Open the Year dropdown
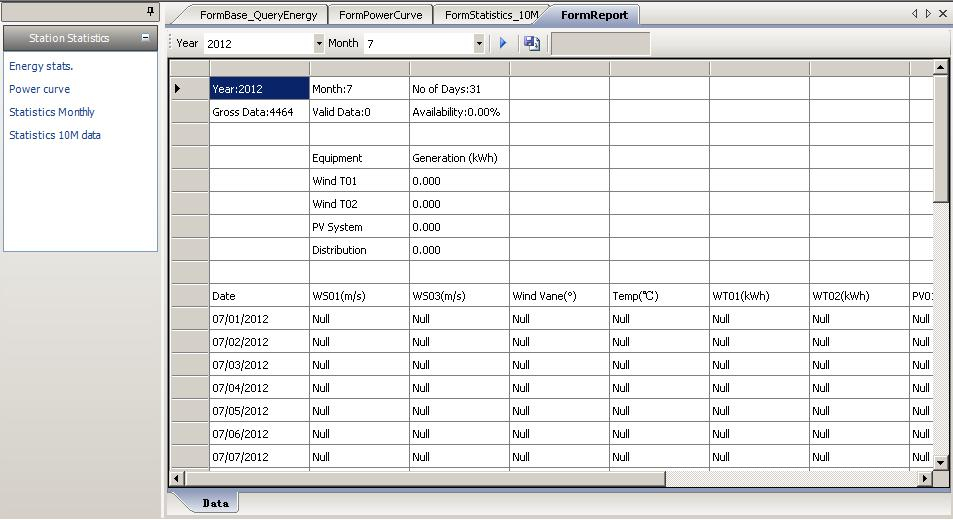This screenshot has width=953, height=520. 319,44
